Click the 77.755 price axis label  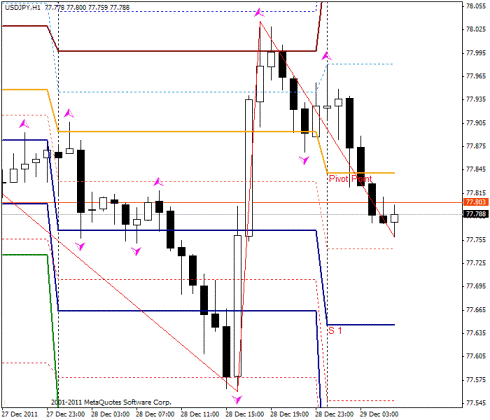coord(476,240)
